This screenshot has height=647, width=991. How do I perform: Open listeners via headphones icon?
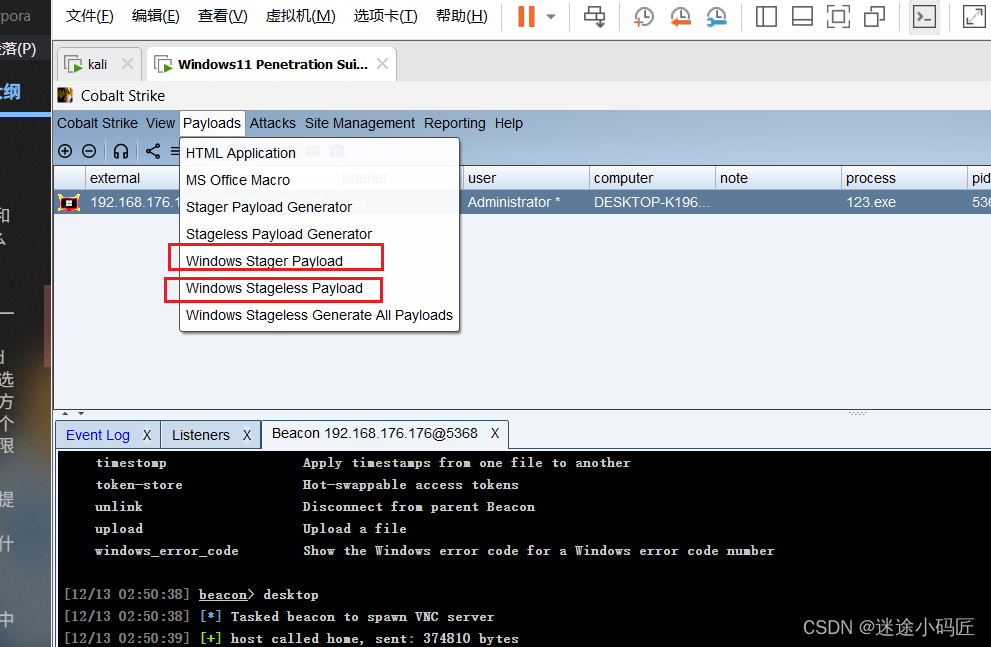[121, 151]
